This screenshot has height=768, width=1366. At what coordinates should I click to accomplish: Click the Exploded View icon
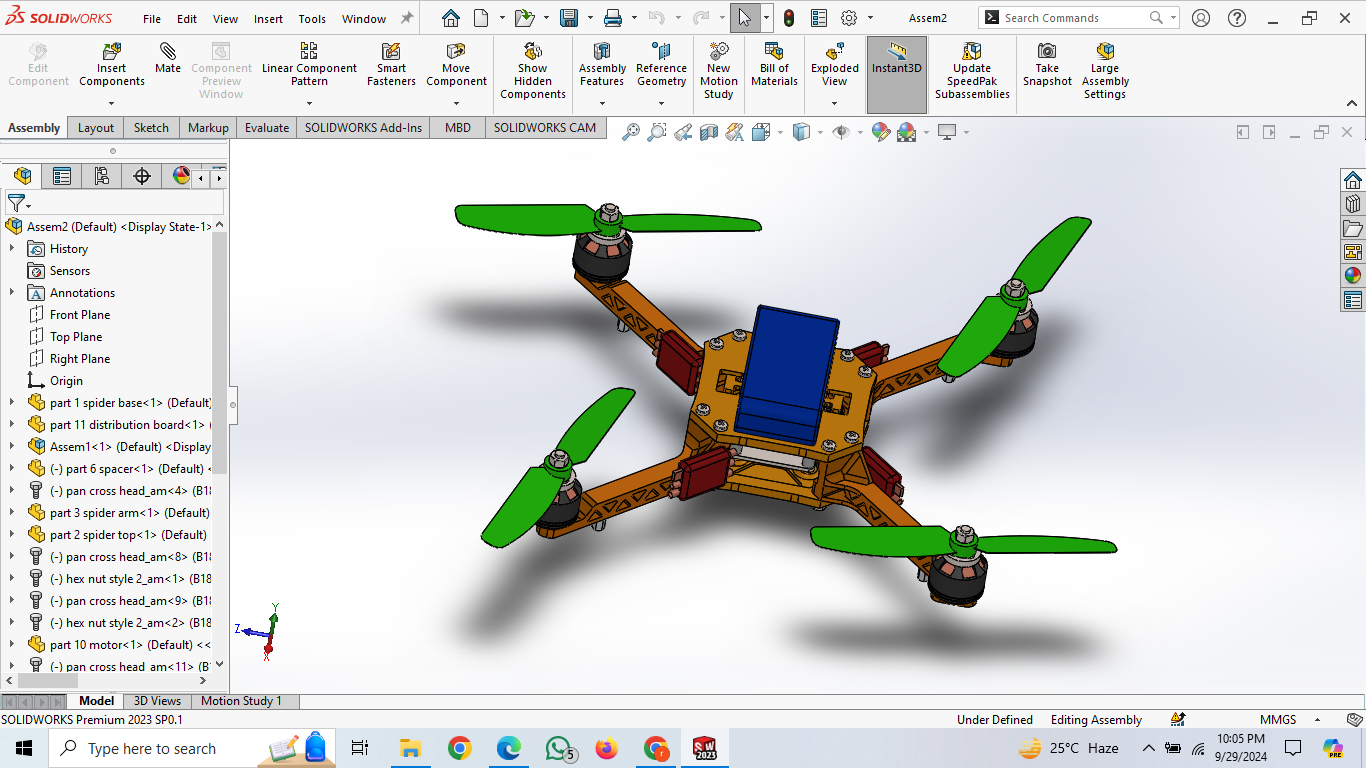(835, 51)
